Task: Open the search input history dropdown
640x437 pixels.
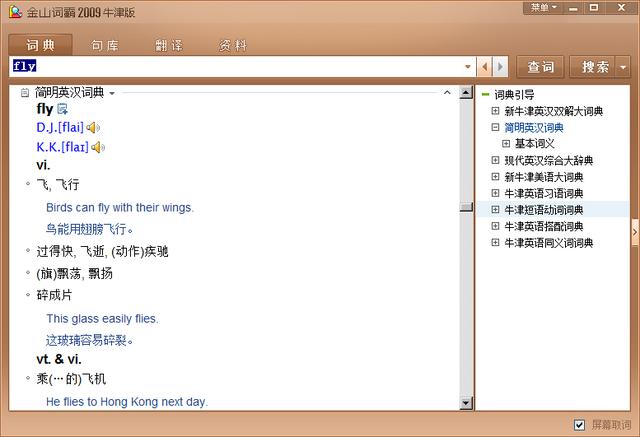Action: pos(468,67)
